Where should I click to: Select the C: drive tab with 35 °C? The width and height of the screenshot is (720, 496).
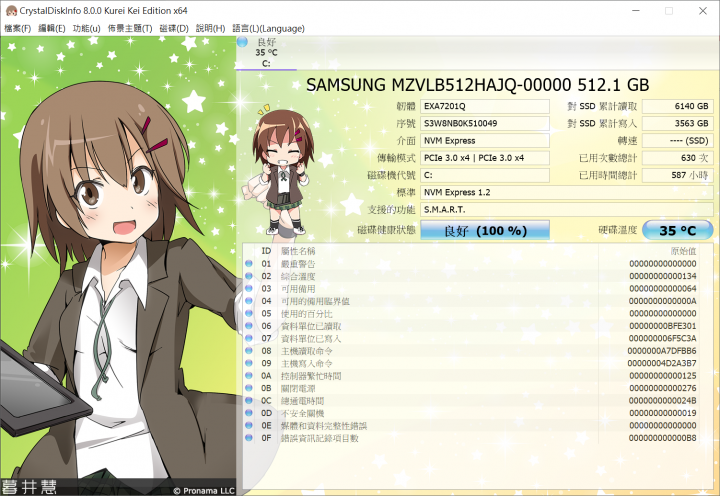click(x=266, y=53)
